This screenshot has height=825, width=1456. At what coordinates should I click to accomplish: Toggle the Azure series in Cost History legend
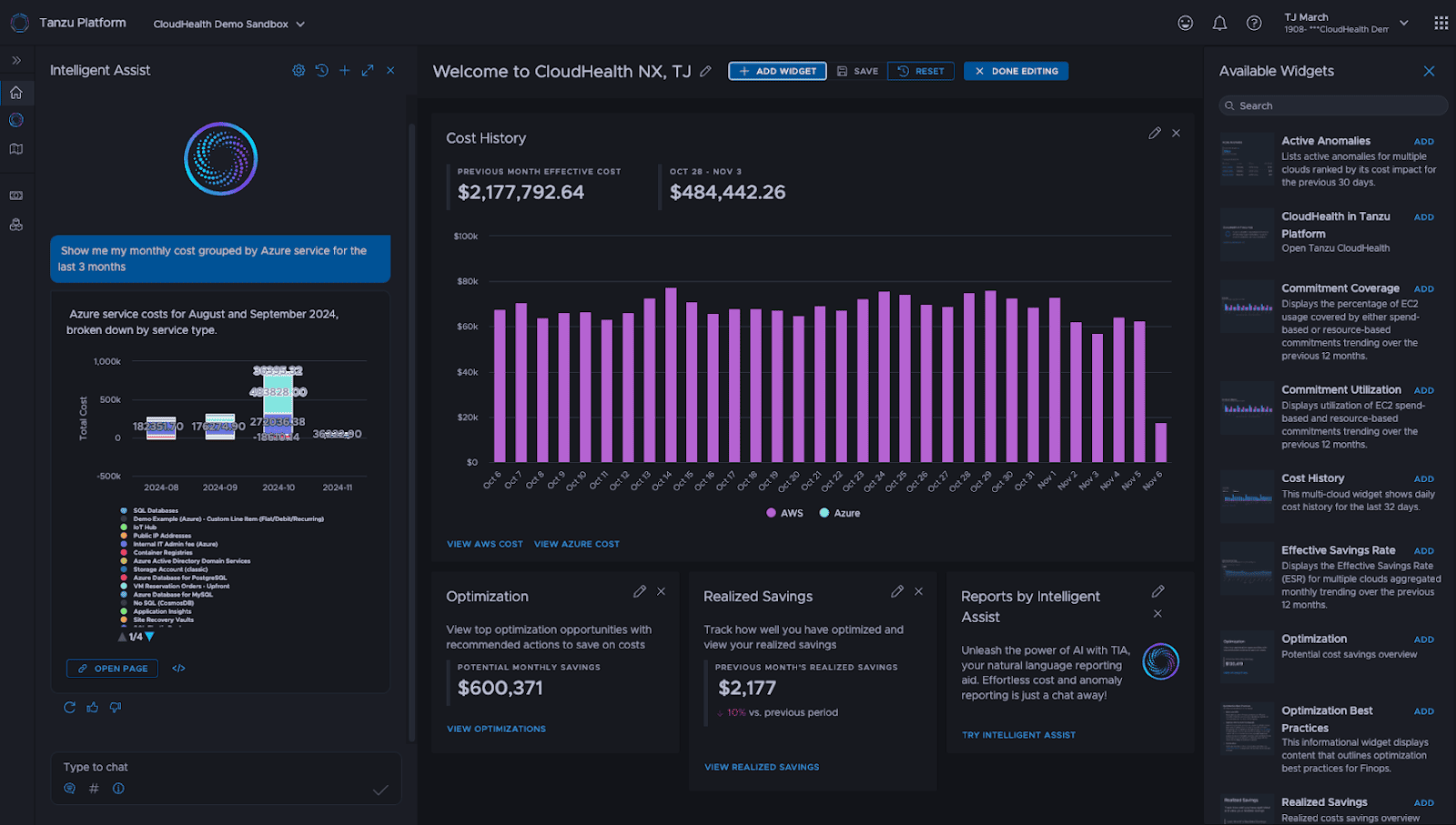pyautogui.click(x=839, y=512)
